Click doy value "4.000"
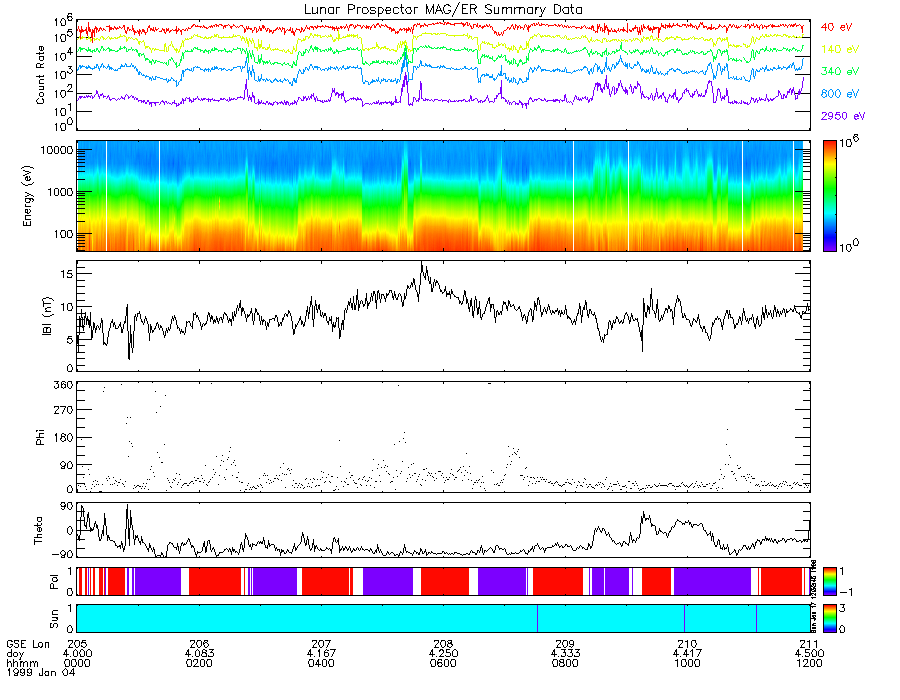This screenshot has width=900, height=700. 77,654
